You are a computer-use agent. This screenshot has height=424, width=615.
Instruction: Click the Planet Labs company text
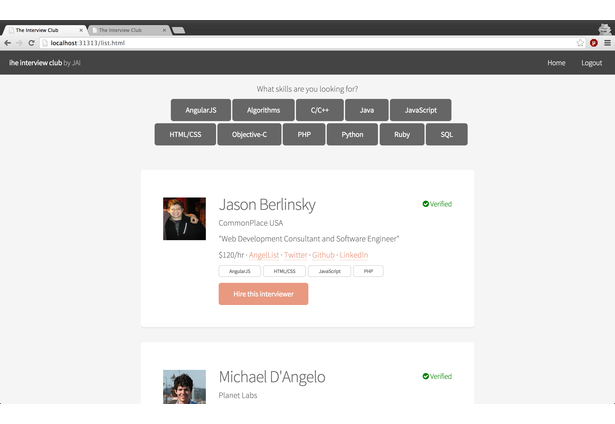point(238,395)
